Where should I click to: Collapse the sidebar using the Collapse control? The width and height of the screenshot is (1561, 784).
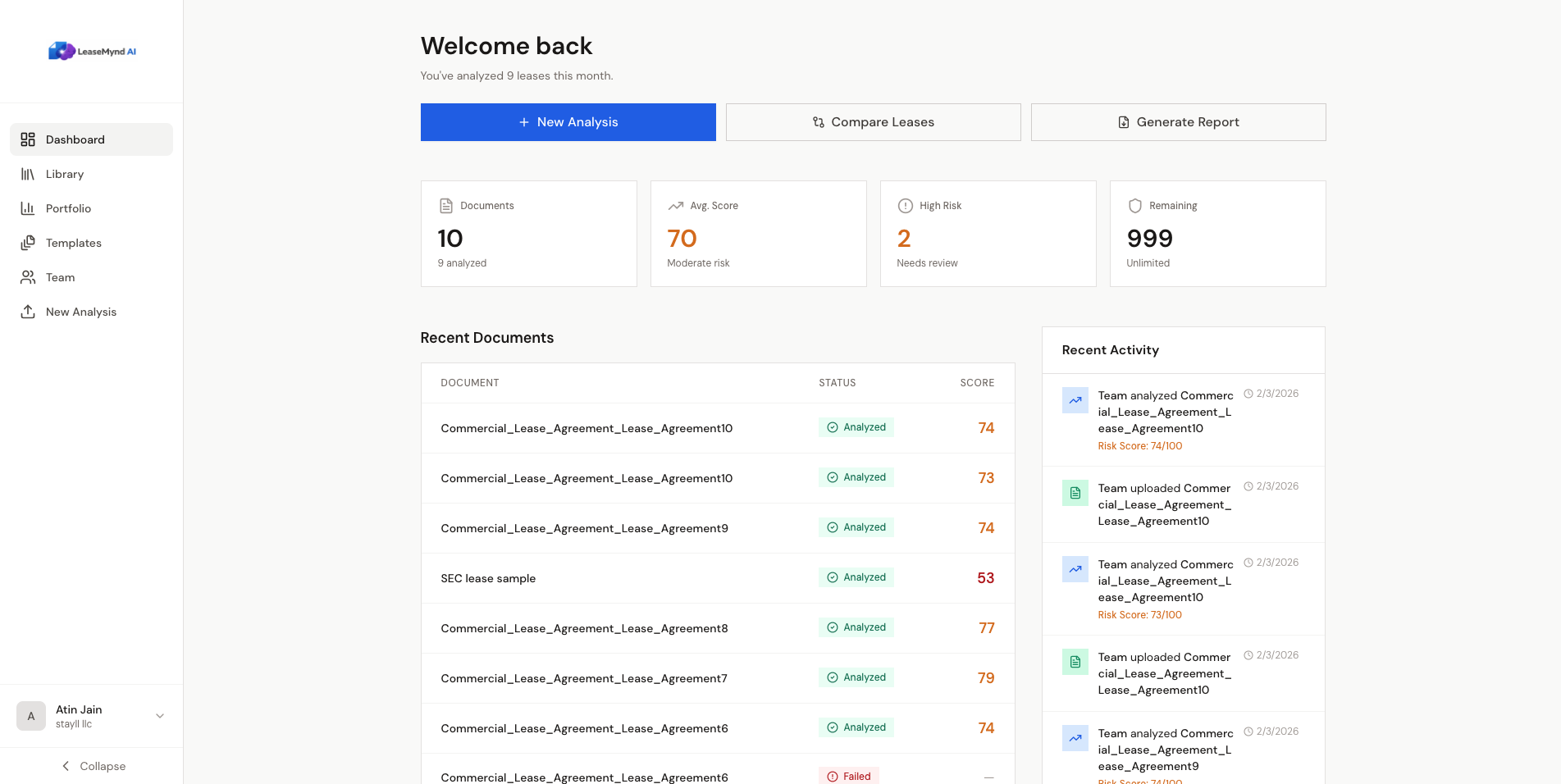94,766
